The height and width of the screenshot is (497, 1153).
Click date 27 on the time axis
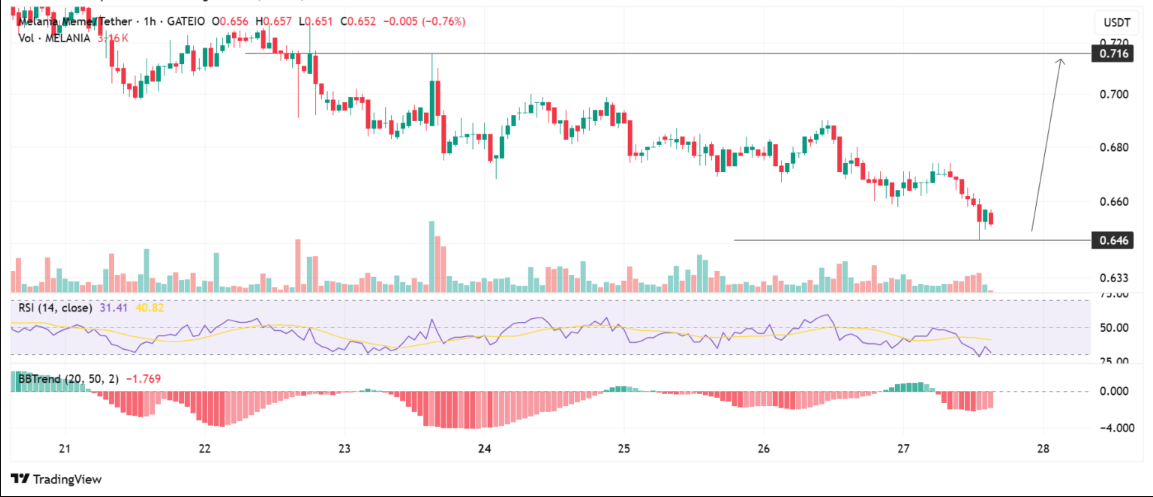(x=903, y=449)
